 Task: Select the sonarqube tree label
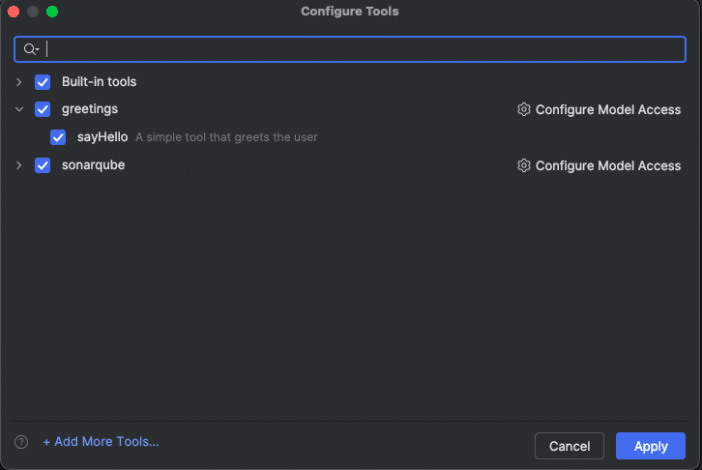[93, 165]
